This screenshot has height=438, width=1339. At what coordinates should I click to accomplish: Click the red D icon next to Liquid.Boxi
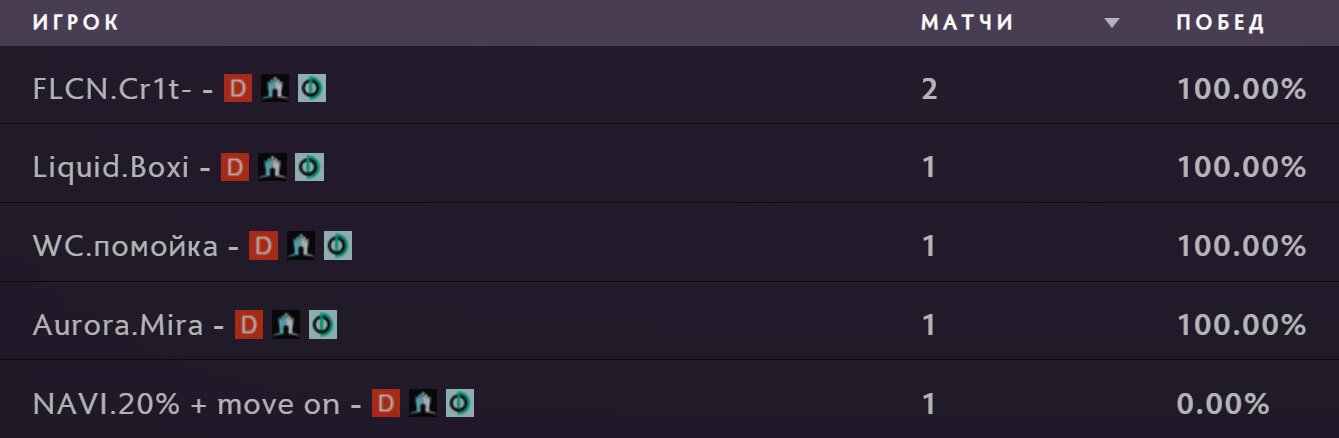(235, 167)
